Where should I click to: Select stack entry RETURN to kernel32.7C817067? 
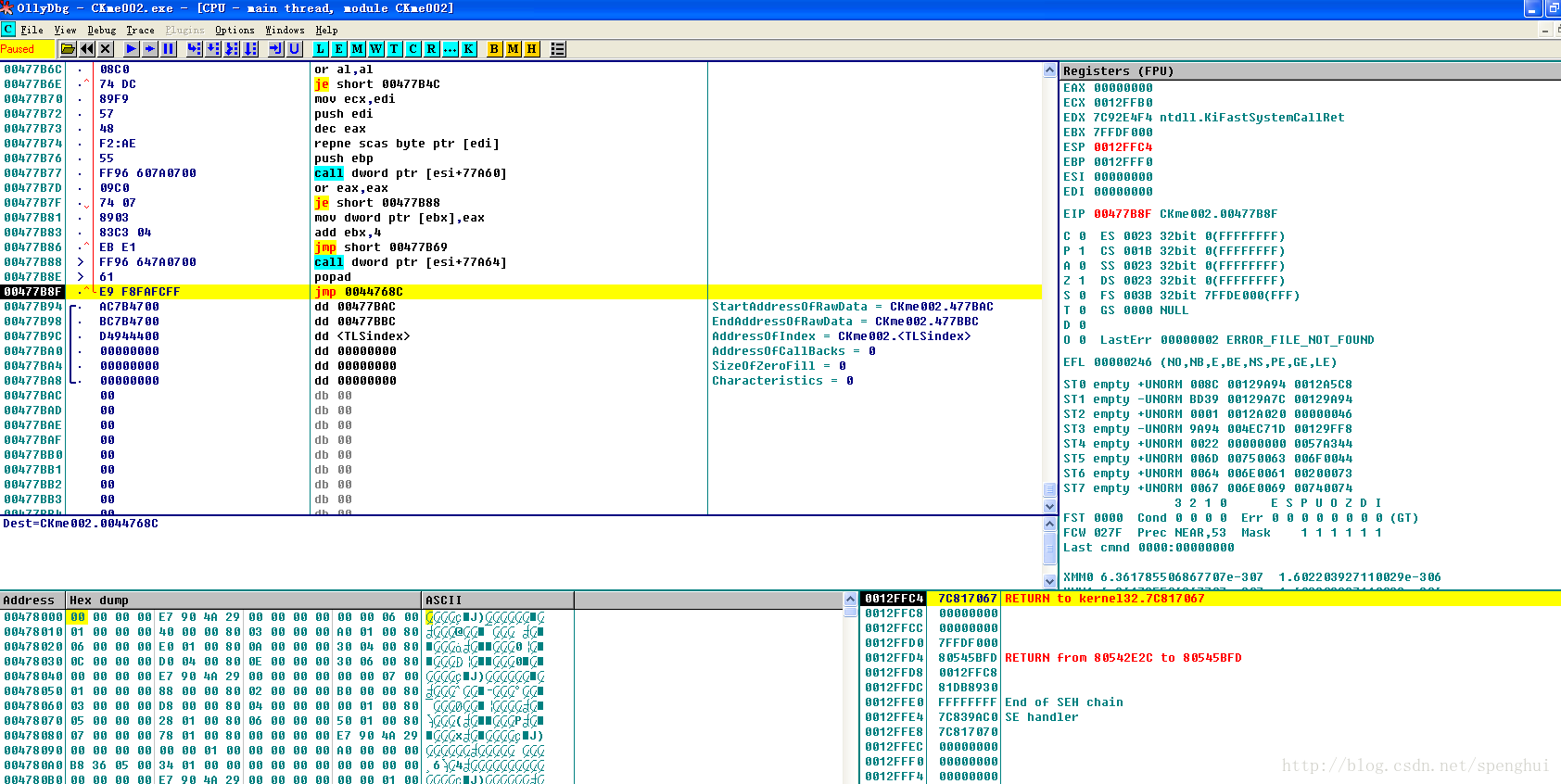(x=1211, y=599)
